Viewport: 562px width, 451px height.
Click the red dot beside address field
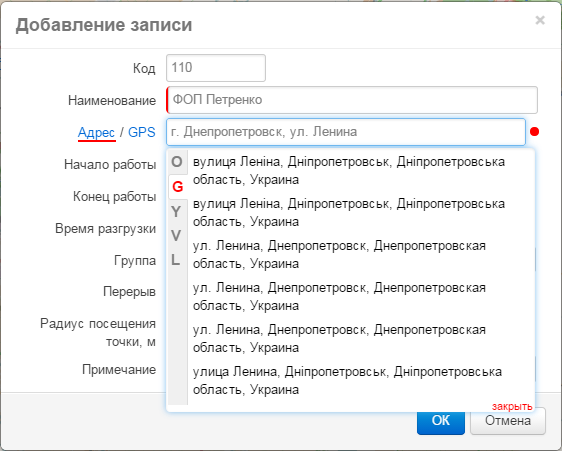tap(534, 132)
